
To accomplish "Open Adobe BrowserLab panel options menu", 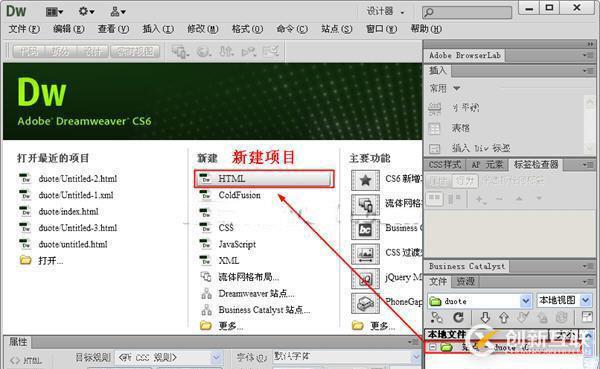I will click(587, 55).
